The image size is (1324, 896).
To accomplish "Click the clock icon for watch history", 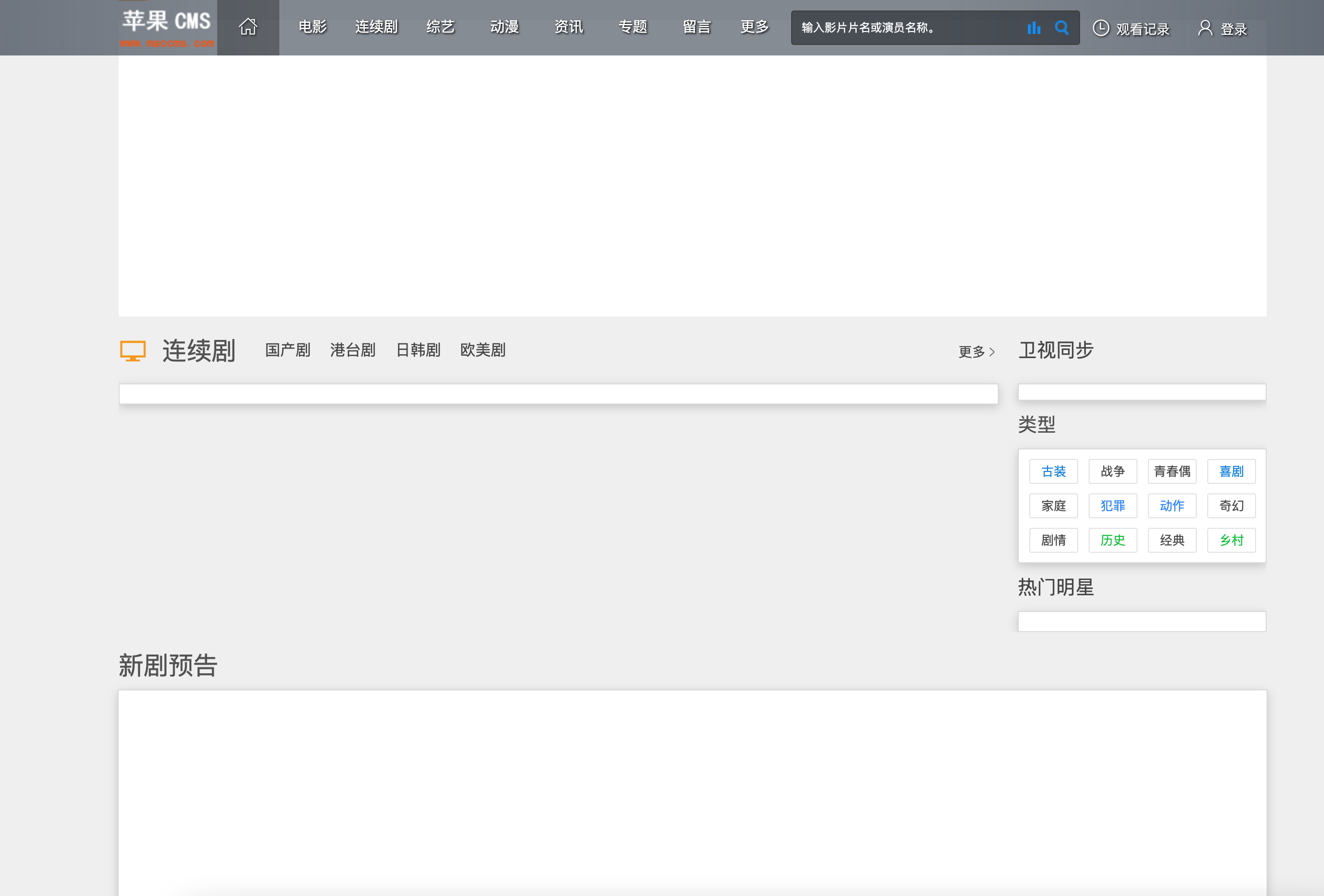I will (x=1101, y=28).
